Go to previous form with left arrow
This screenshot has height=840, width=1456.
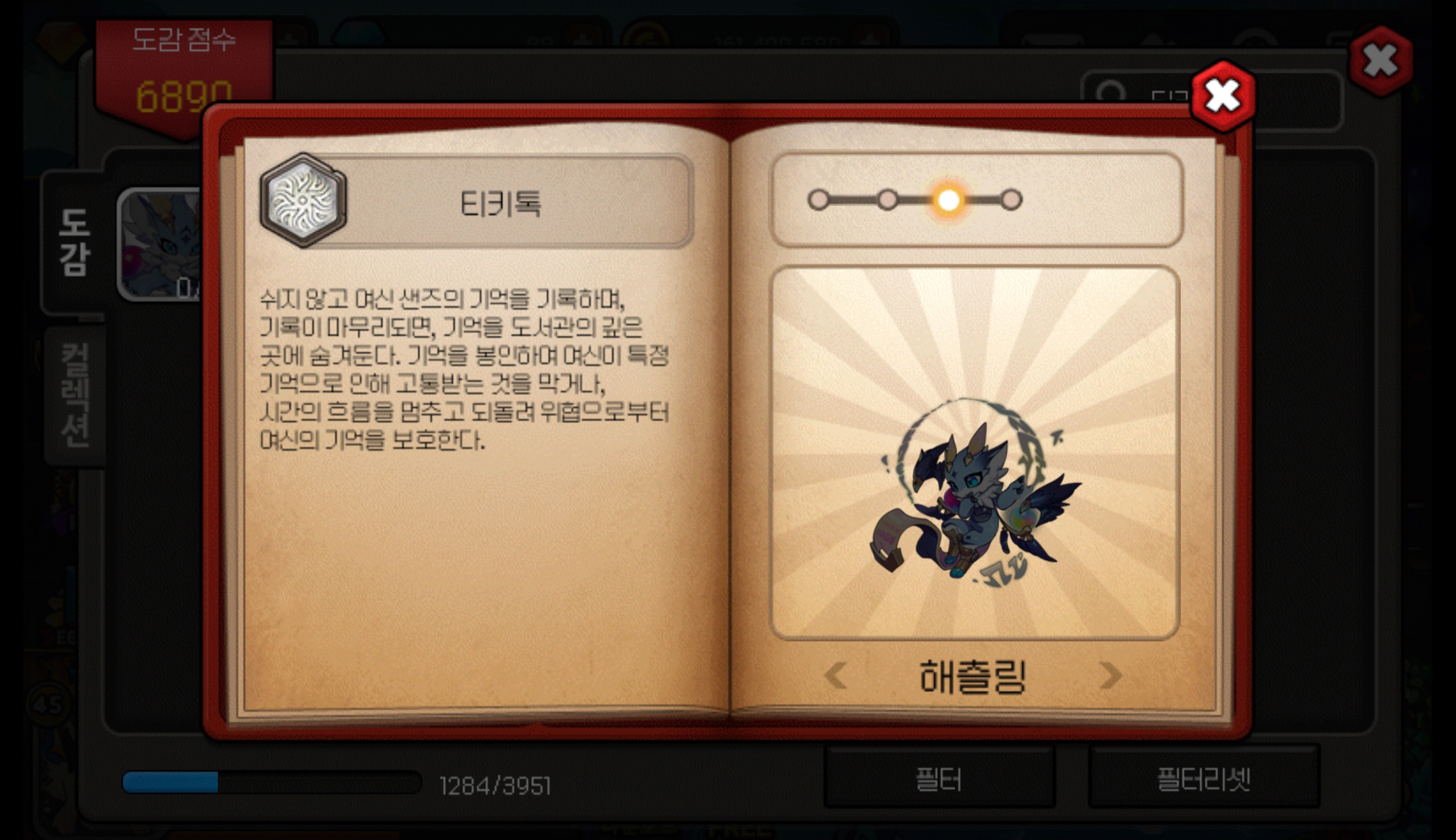point(835,675)
